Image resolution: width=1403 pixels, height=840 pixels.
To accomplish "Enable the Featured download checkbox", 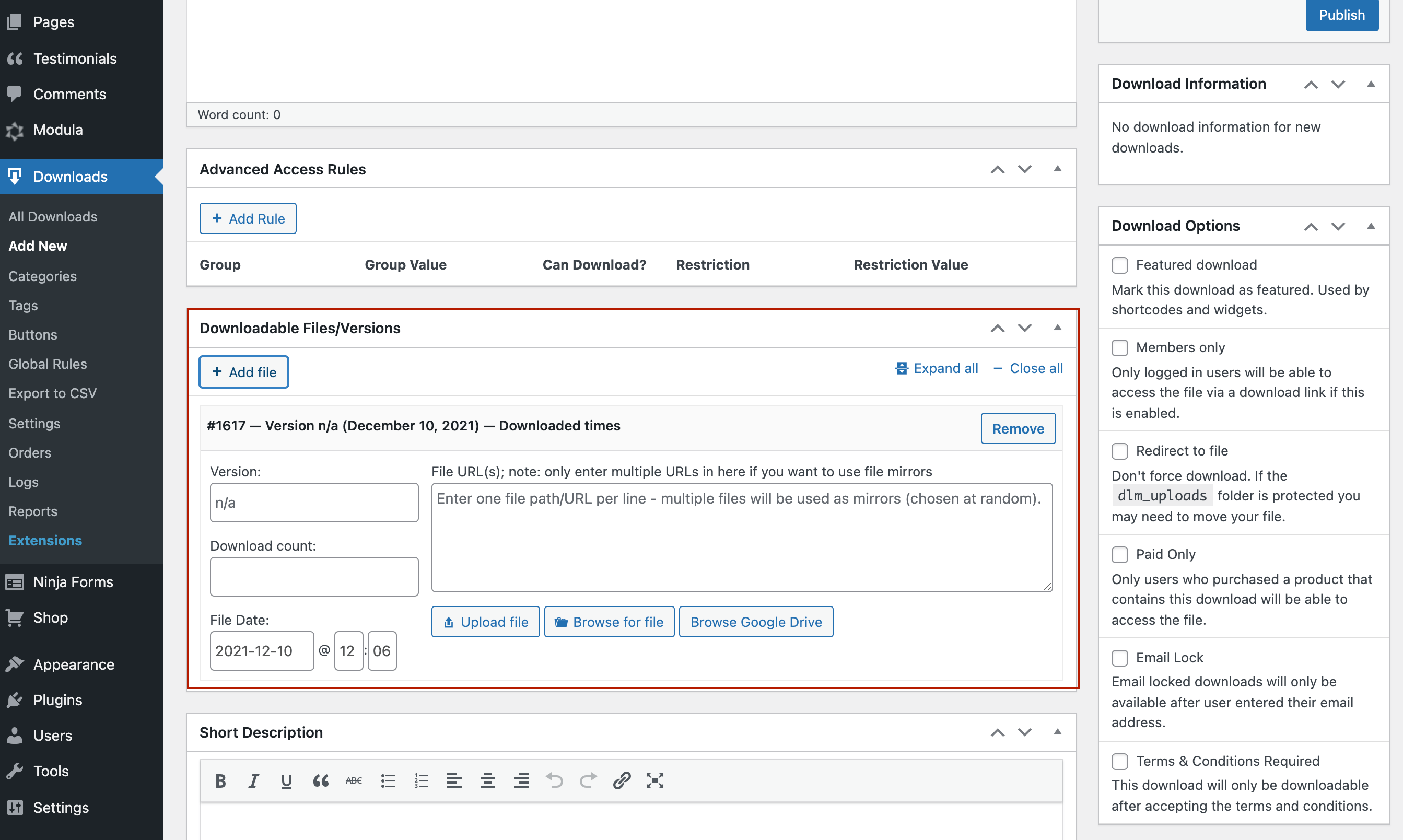I will click(x=1119, y=265).
